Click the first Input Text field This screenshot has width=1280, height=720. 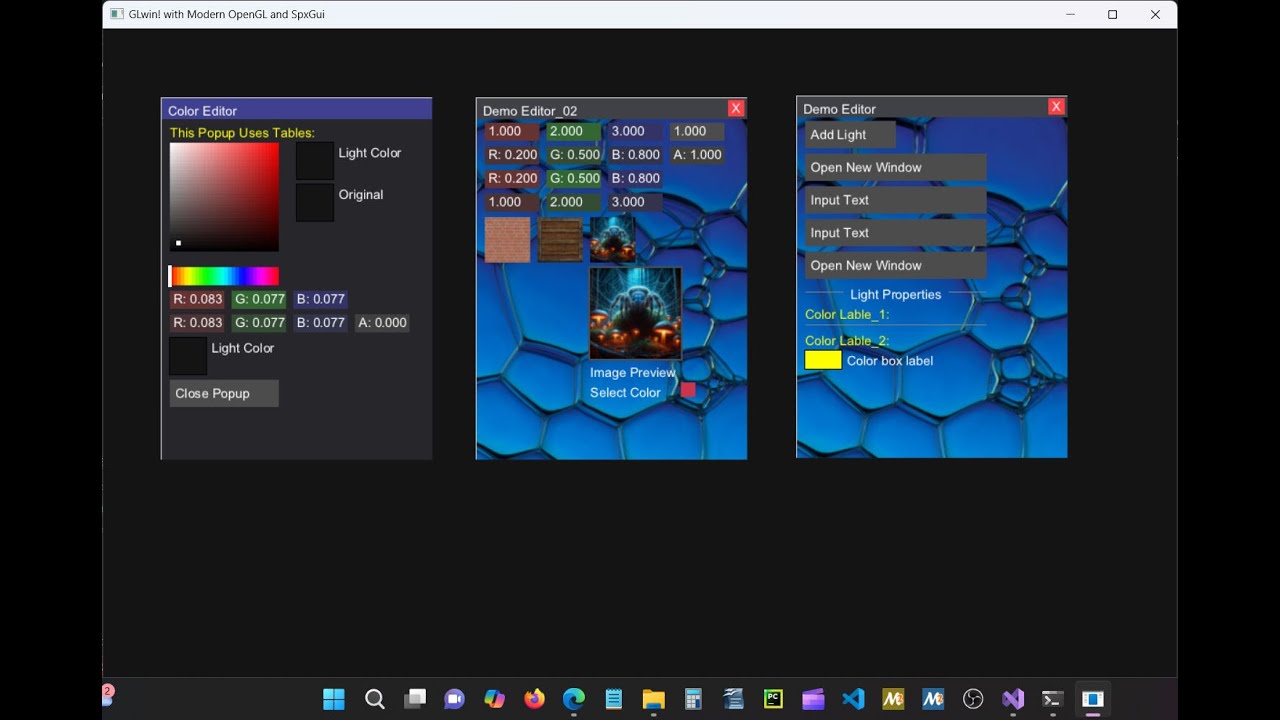(x=896, y=200)
